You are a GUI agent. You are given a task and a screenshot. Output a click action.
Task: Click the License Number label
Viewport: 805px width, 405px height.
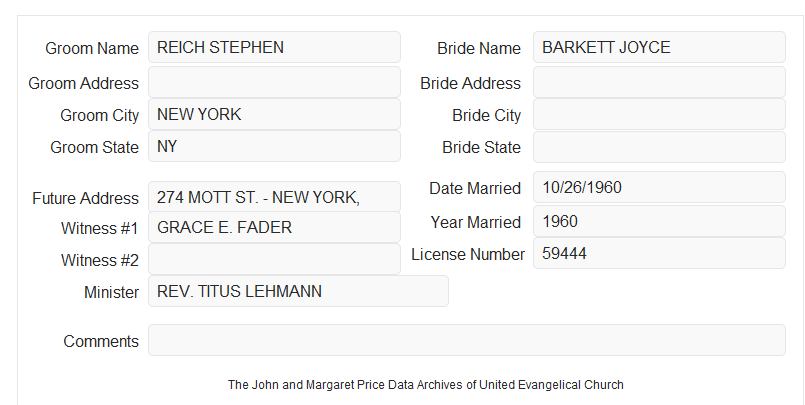pyautogui.click(x=468, y=255)
